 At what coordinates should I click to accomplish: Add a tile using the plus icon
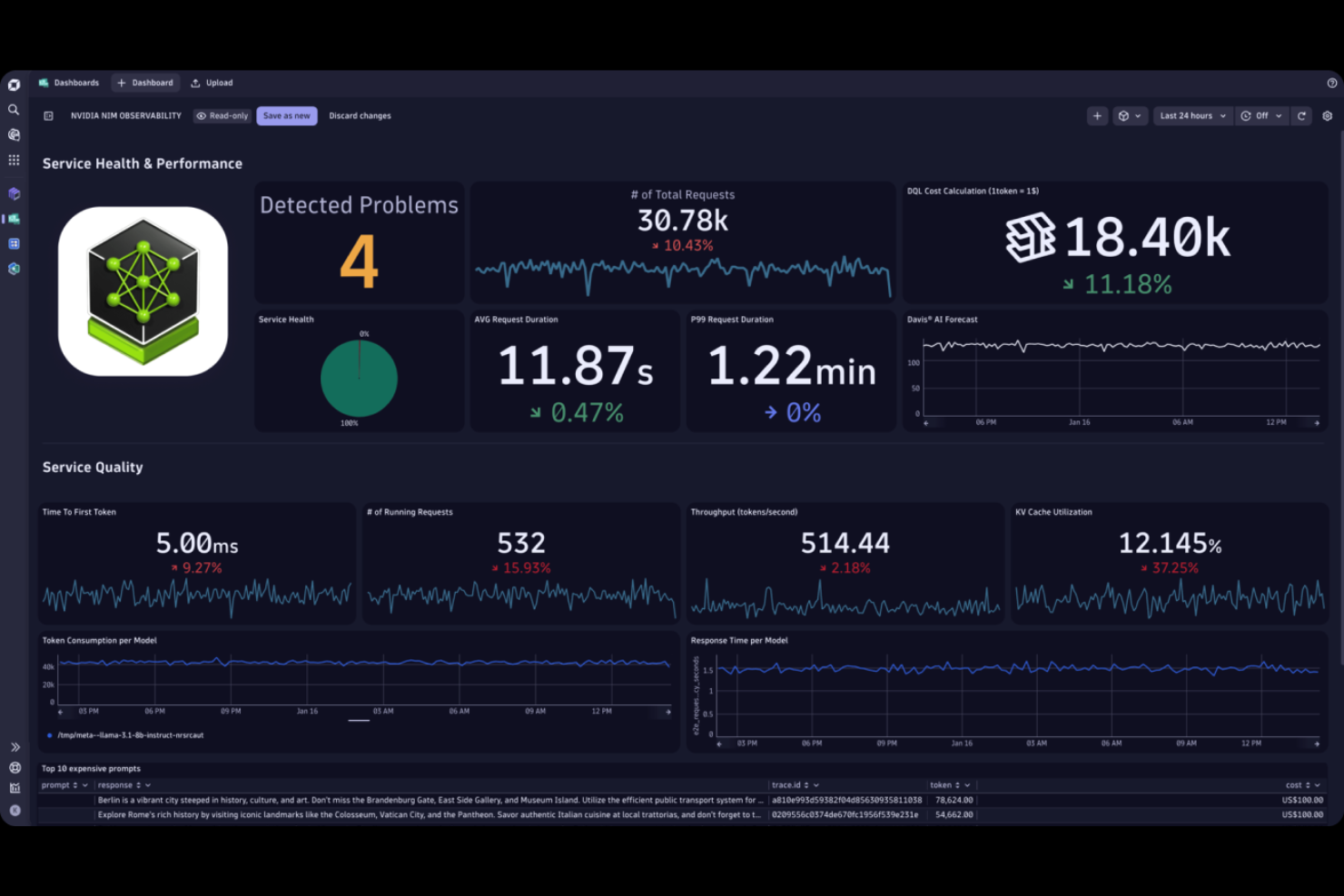1097,115
